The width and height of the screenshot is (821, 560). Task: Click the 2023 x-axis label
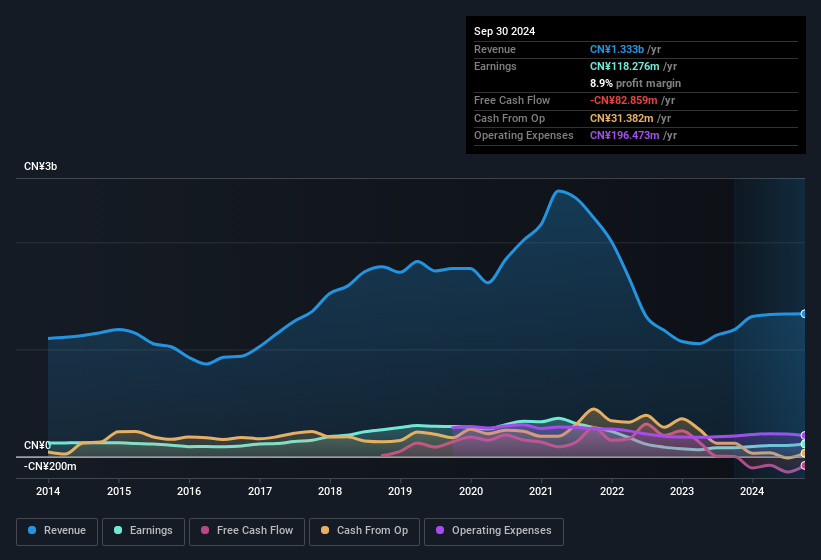pyautogui.click(x=682, y=491)
